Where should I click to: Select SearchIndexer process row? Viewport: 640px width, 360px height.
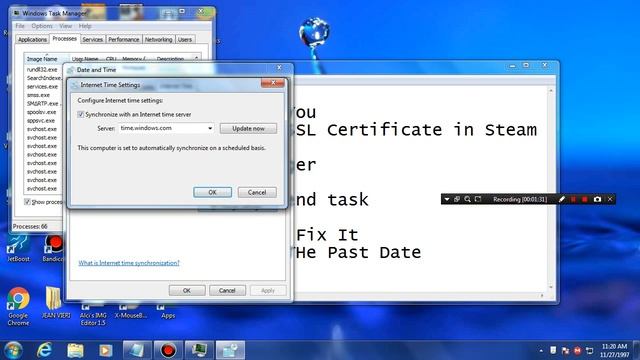point(43,78)
